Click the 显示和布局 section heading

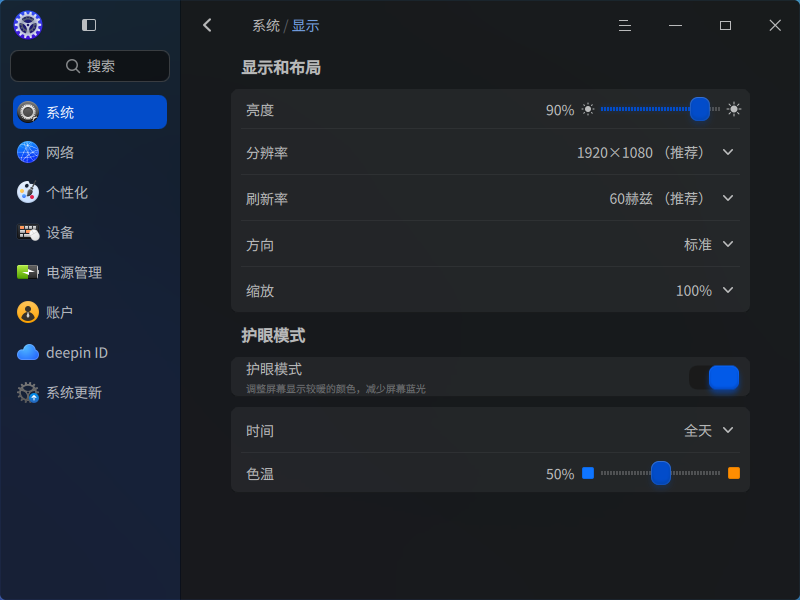(x=281, y=67)
